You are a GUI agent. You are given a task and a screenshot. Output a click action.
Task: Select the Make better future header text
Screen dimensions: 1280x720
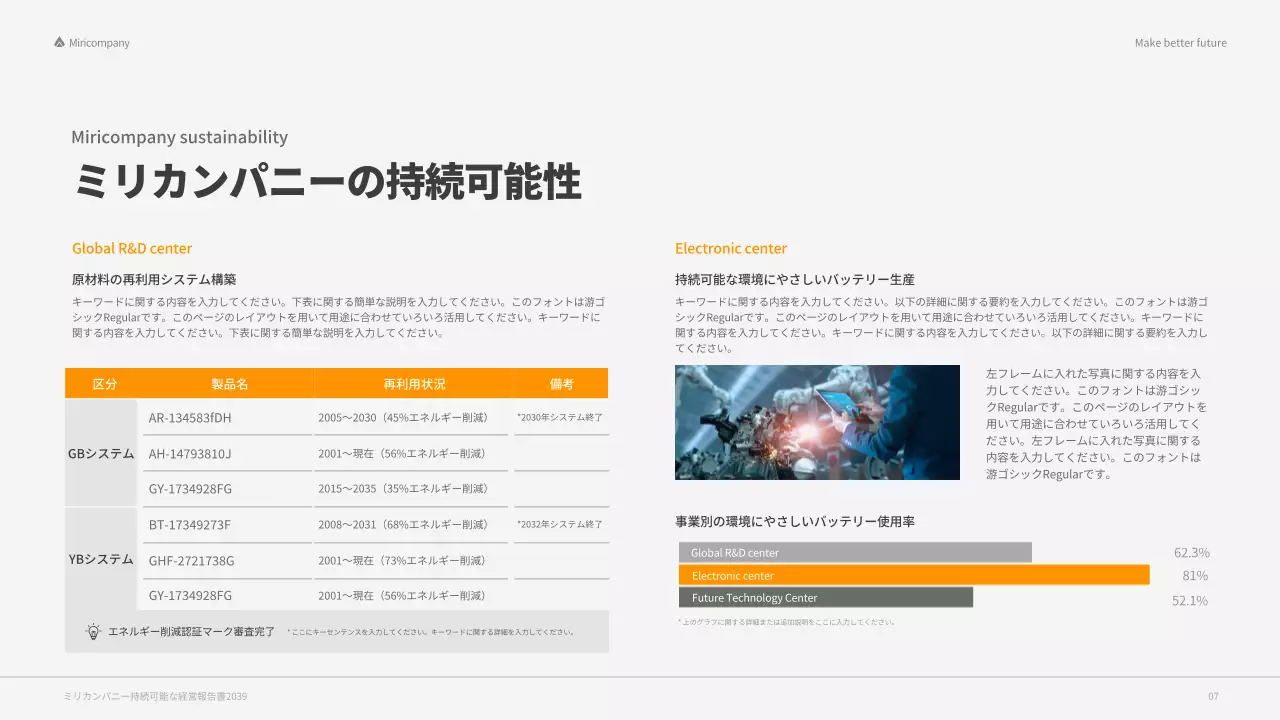1180,42
